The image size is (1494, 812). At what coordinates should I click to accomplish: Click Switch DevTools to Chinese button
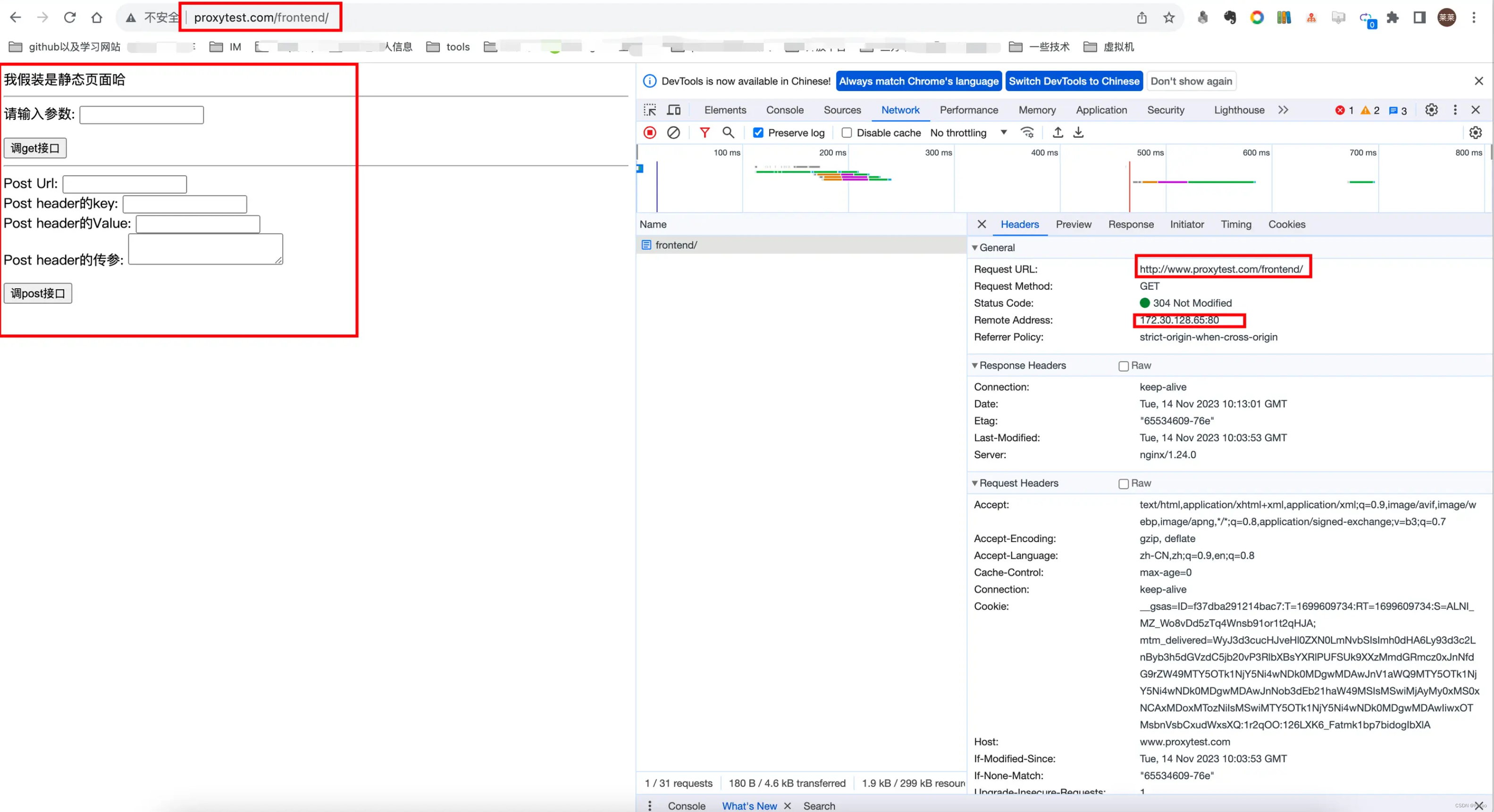tap(1074, 81)
